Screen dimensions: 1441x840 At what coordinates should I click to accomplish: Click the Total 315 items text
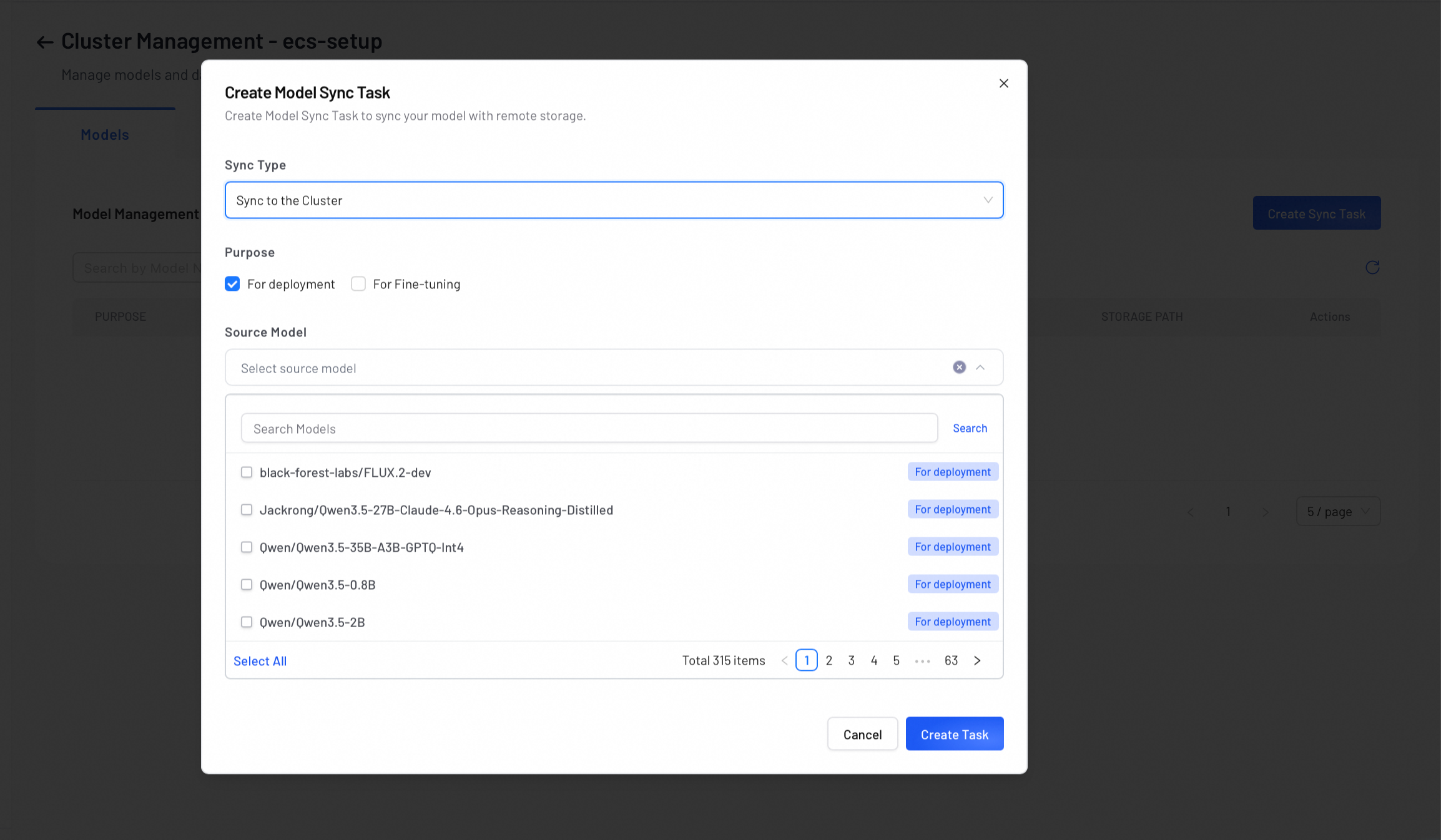pyautogui.click(x=724, y=660)
